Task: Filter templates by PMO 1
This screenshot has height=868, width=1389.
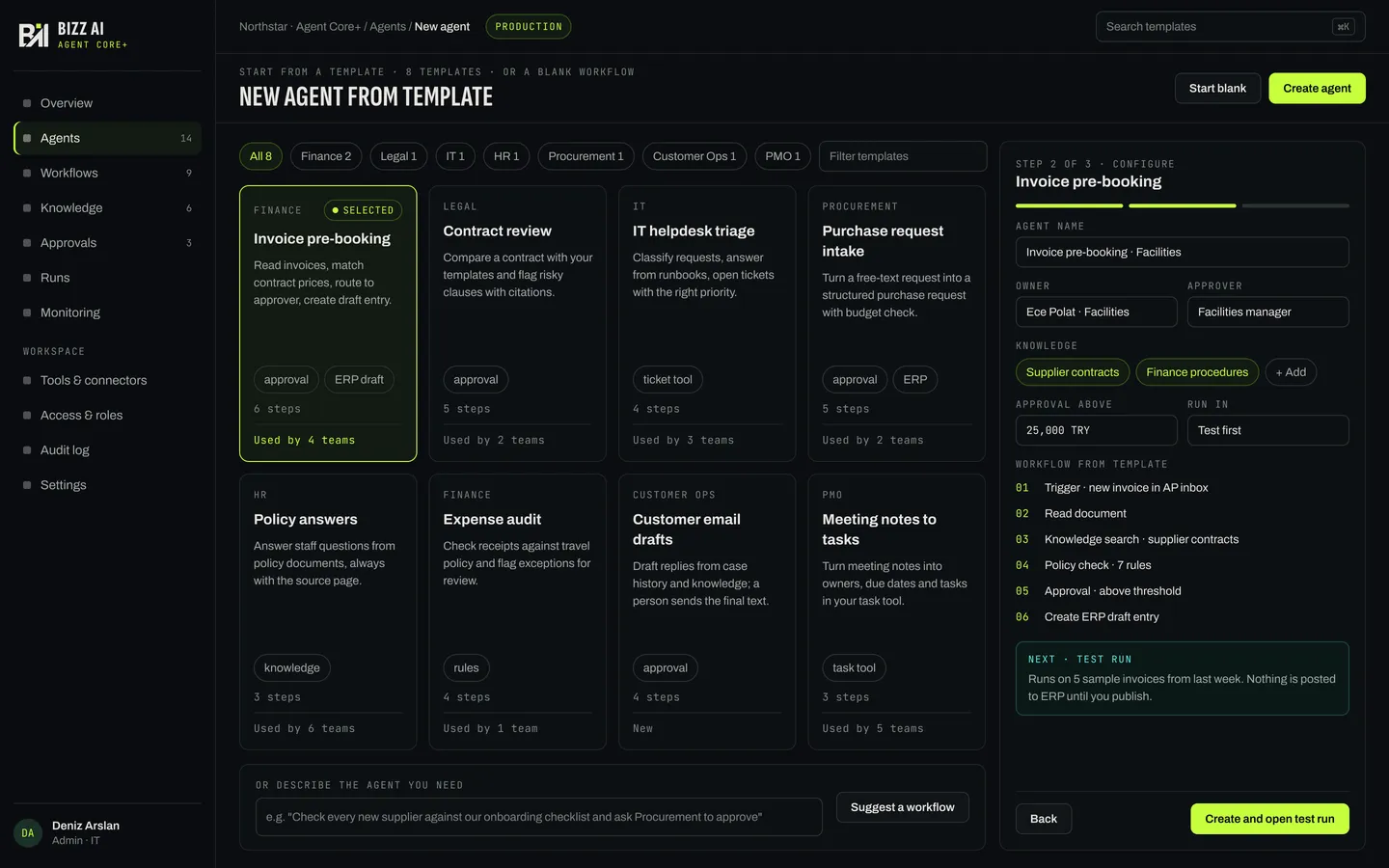Action: point(782,156)
